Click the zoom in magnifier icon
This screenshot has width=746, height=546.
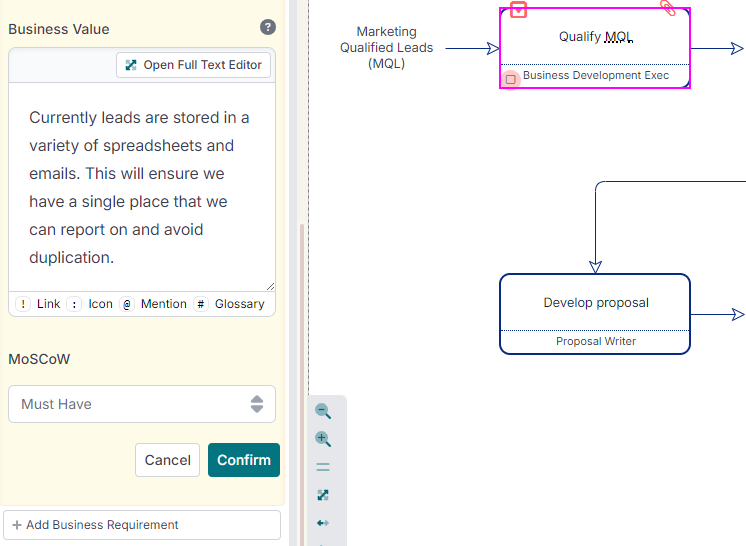(323, 439)
